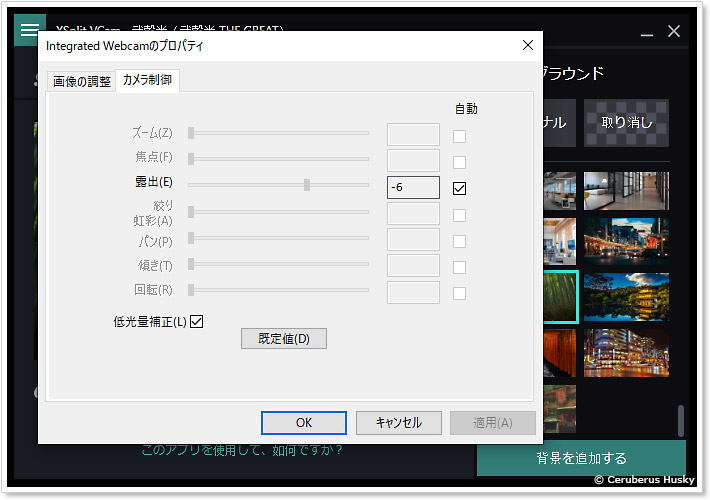The image size is (710, 500).
Task: Toggle auto checkbox for パン(P)
Action: tap(459, 241)
